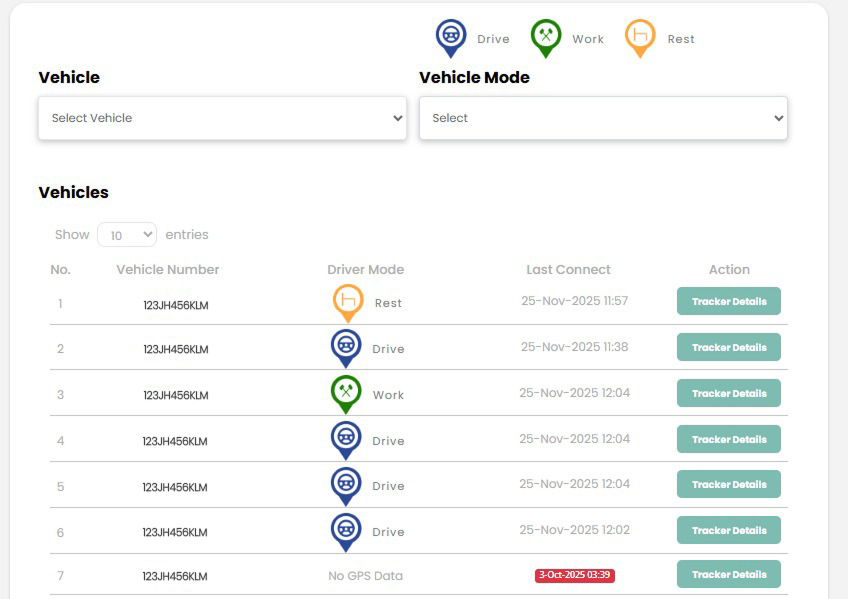Sort by the Driver Mode column header
Image resolution: width=848 pixels, height=599 pixels.
[x=366, y=269]
